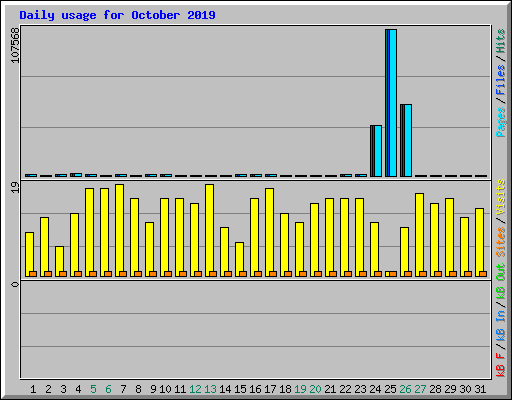Click the cyan 'Pages' legend label
Viewport: 512px width, 400px height.
click(501, 122)
